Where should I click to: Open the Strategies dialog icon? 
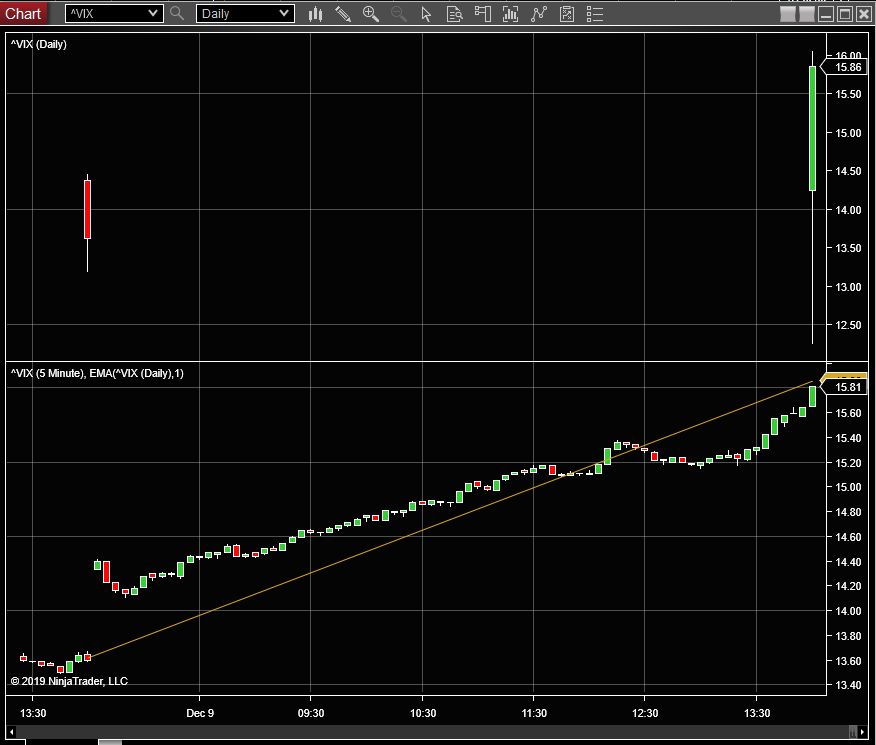click(567, 14)
